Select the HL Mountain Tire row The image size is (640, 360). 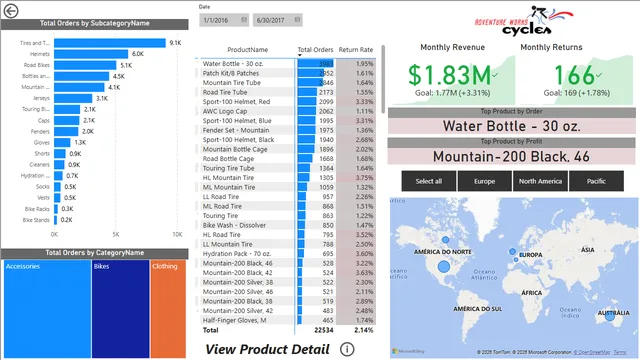pos(288,178)
